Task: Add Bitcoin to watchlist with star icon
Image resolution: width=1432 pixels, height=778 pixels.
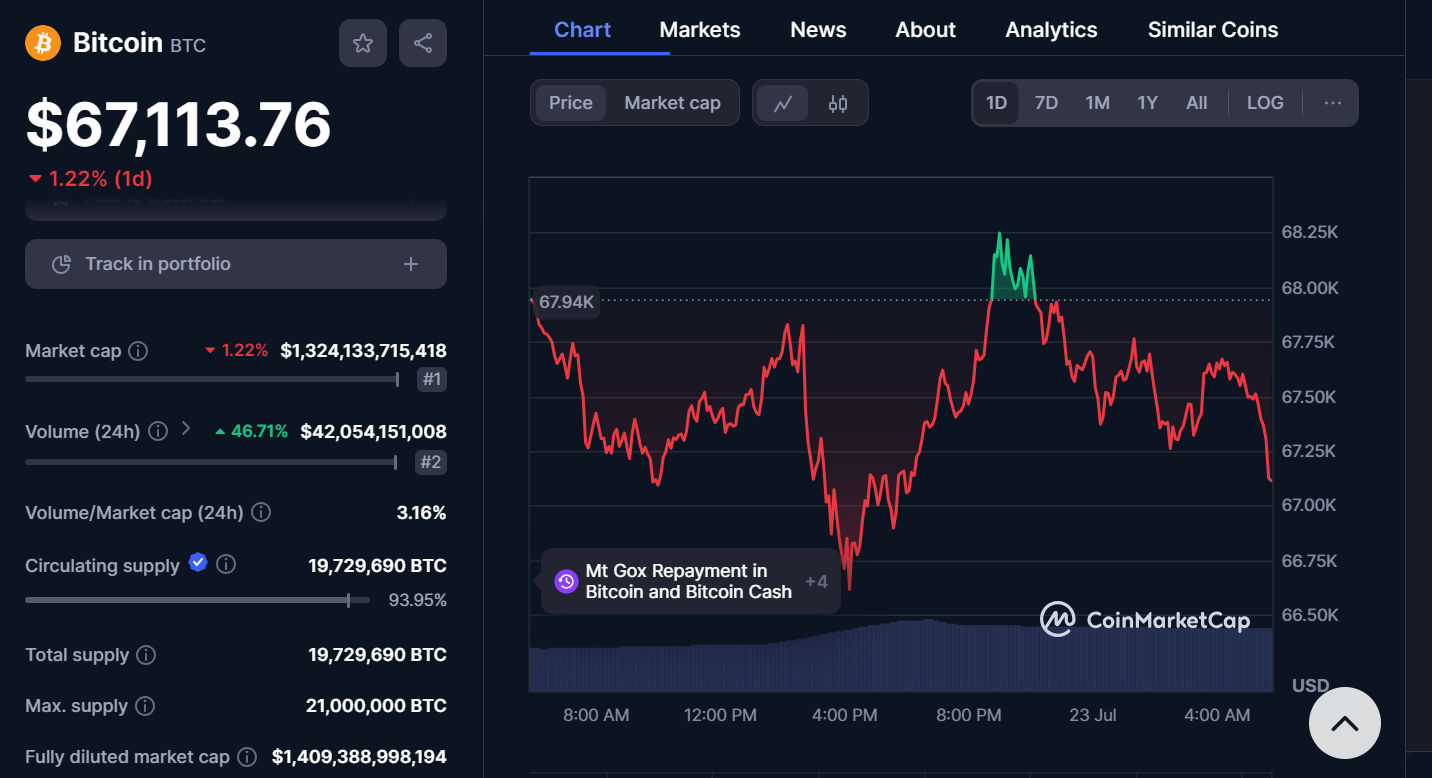Action: coord(363,43)
